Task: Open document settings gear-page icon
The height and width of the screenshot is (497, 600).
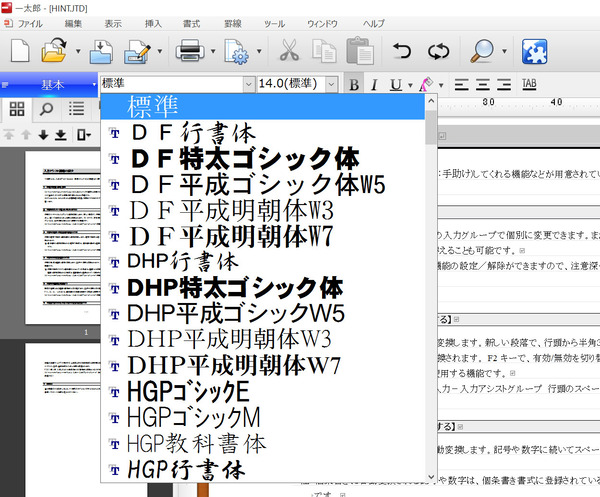Action: coord(236,51)
